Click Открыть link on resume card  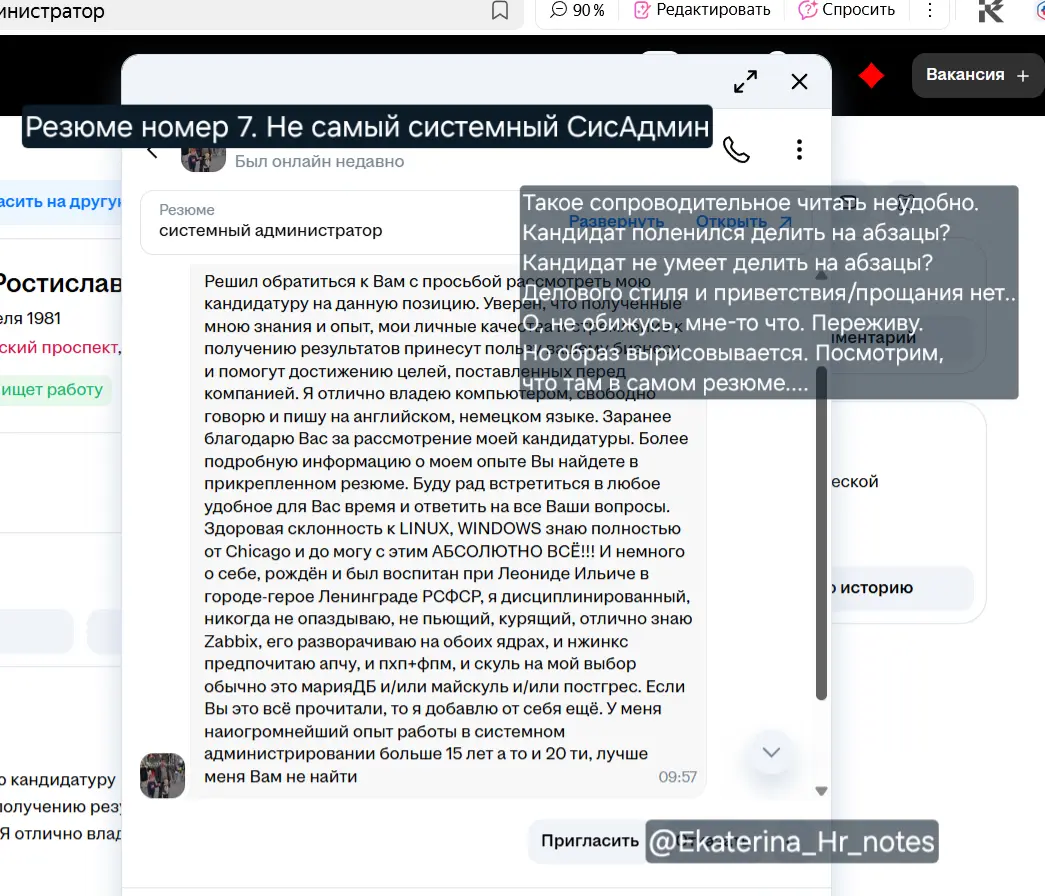click(x=743, y=221)
